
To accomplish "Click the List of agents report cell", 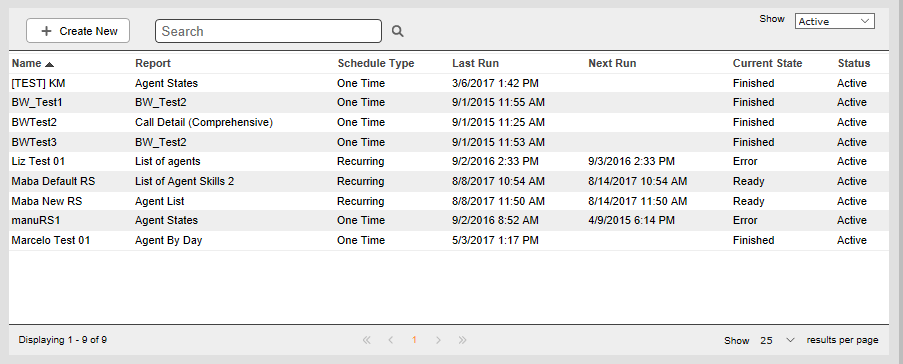I will pyautogui.click(x=168, y=161).
